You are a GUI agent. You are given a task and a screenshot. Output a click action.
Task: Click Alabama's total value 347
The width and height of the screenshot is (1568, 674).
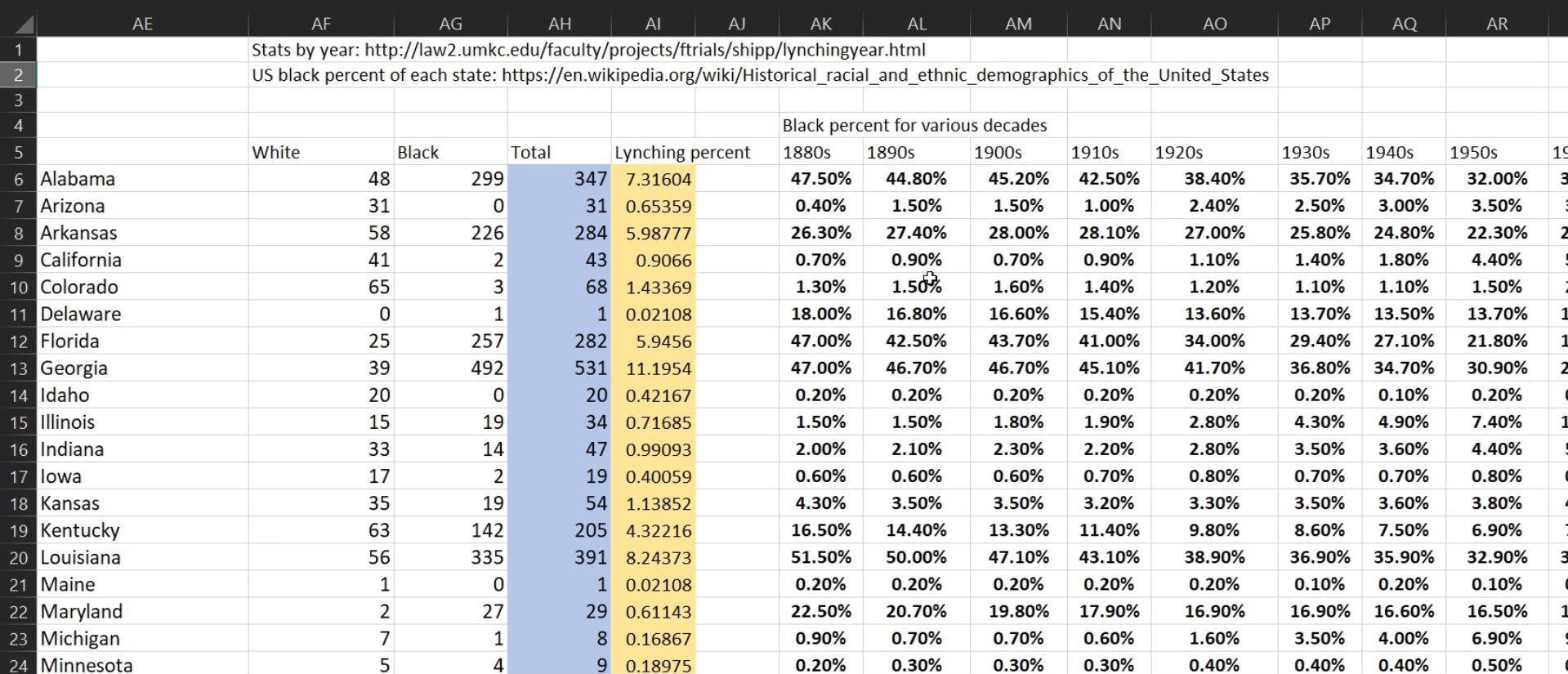tap(560, 179)
